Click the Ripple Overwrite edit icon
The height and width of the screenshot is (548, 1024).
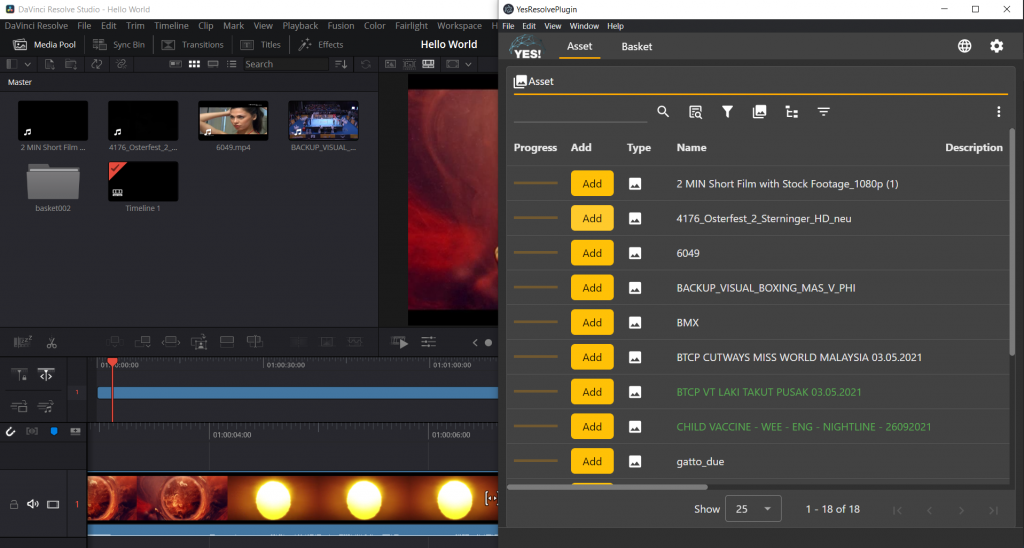pyautogui.click(x=170, y=342)
